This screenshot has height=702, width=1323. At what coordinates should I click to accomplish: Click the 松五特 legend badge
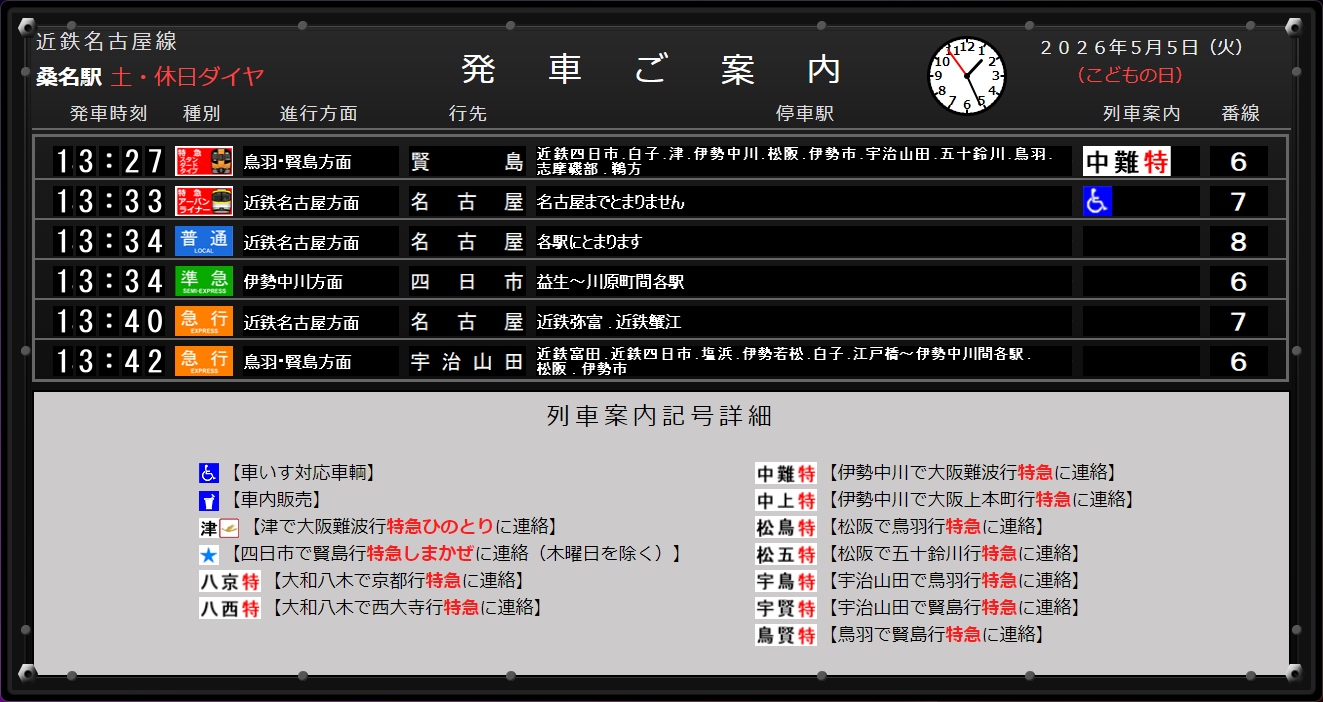click(786, 554)
